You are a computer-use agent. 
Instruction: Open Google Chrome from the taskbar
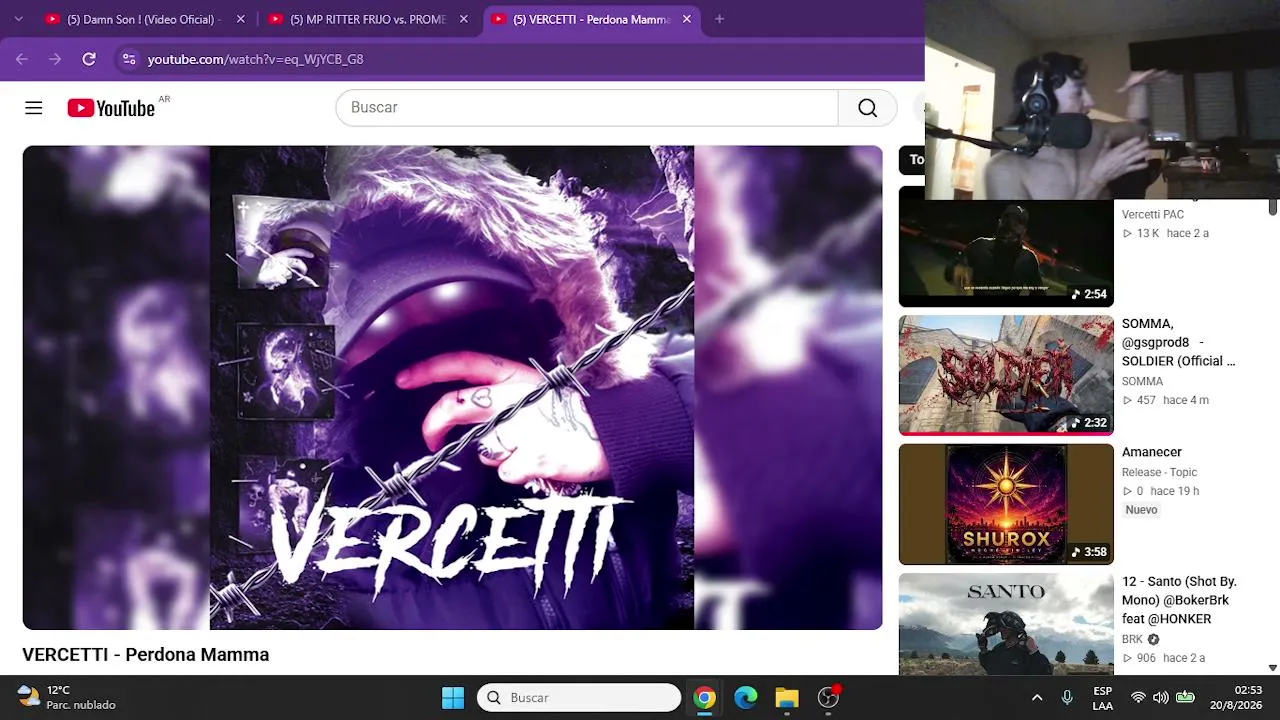[705, 698]
